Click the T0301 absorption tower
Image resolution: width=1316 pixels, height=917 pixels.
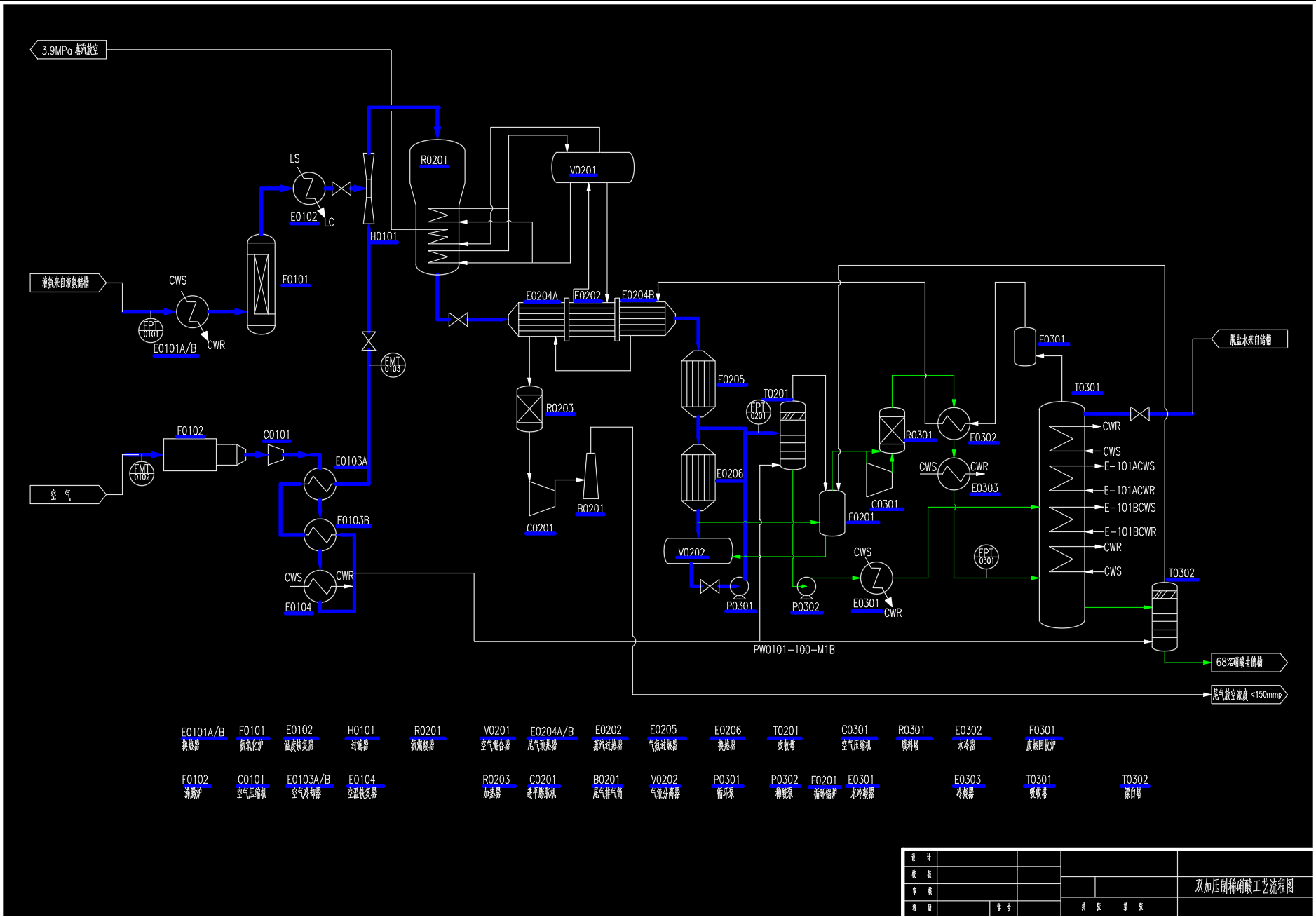pyautogui.click(x=1061, y=515)
